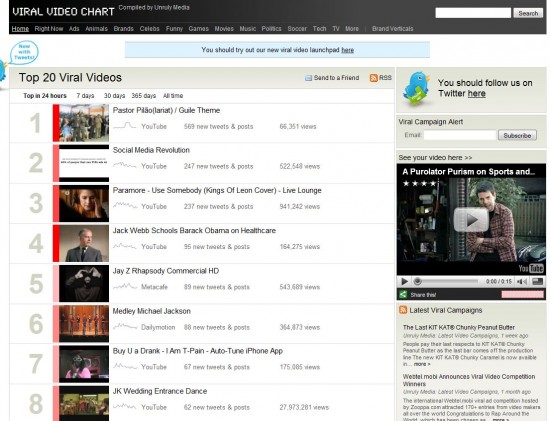Go to Brand Verticals
The image size is (550, 421).
point(393,29)
